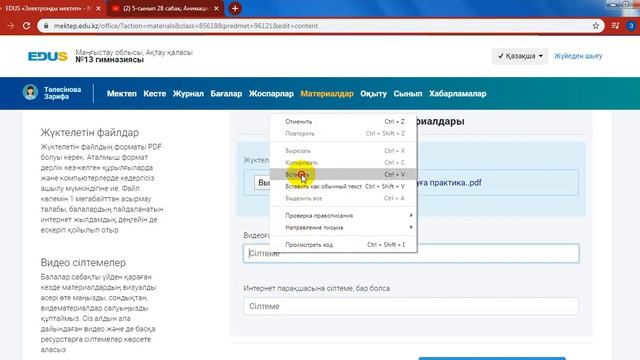Switch to the EDUS Электронды мектеп tab
The width and height of the screenshot is (640, 360).
tap(48, 8)
